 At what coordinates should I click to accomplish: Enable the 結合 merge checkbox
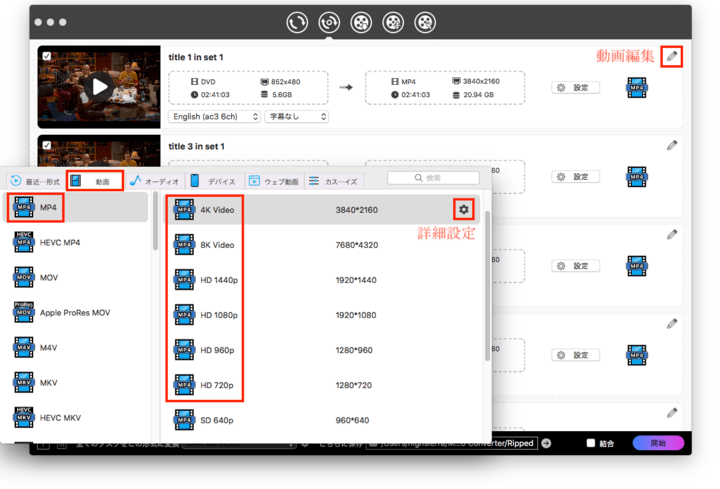click(x=591, y=443)
